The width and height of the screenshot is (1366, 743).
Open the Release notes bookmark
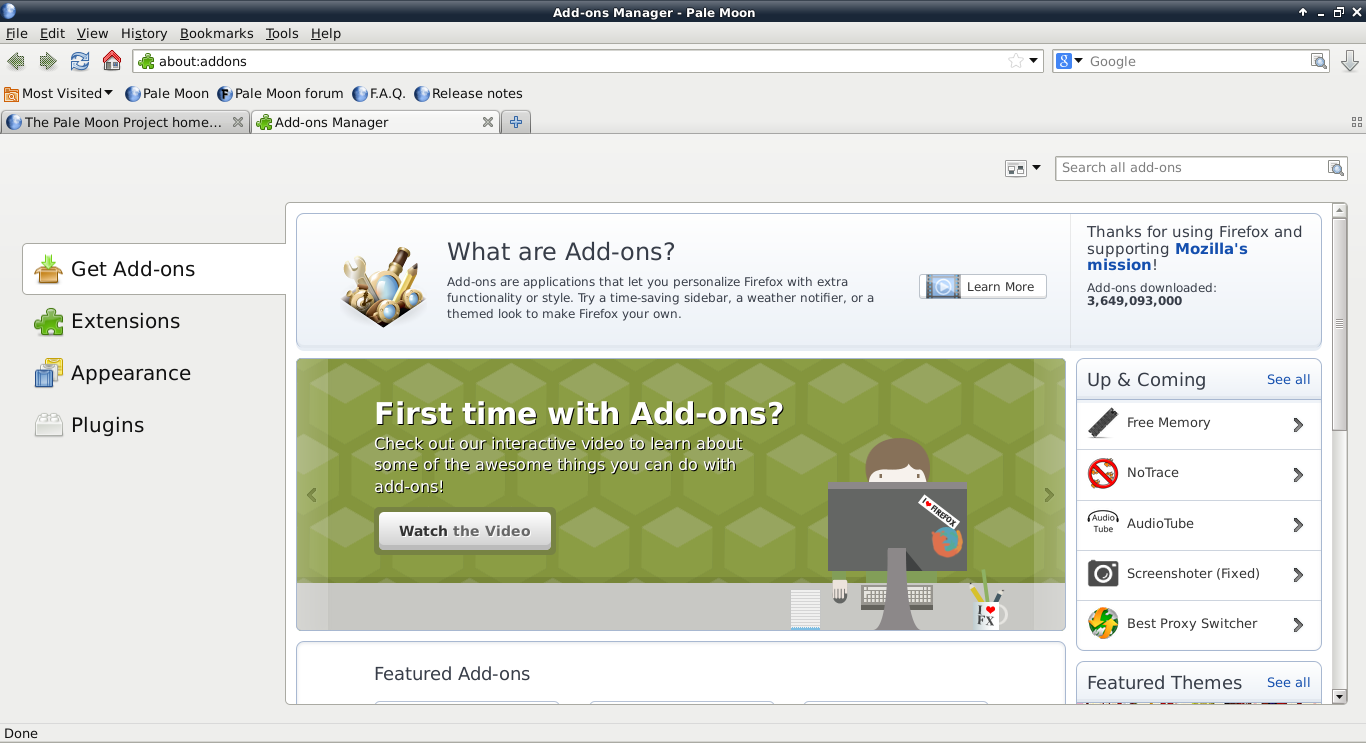(468, 93)
